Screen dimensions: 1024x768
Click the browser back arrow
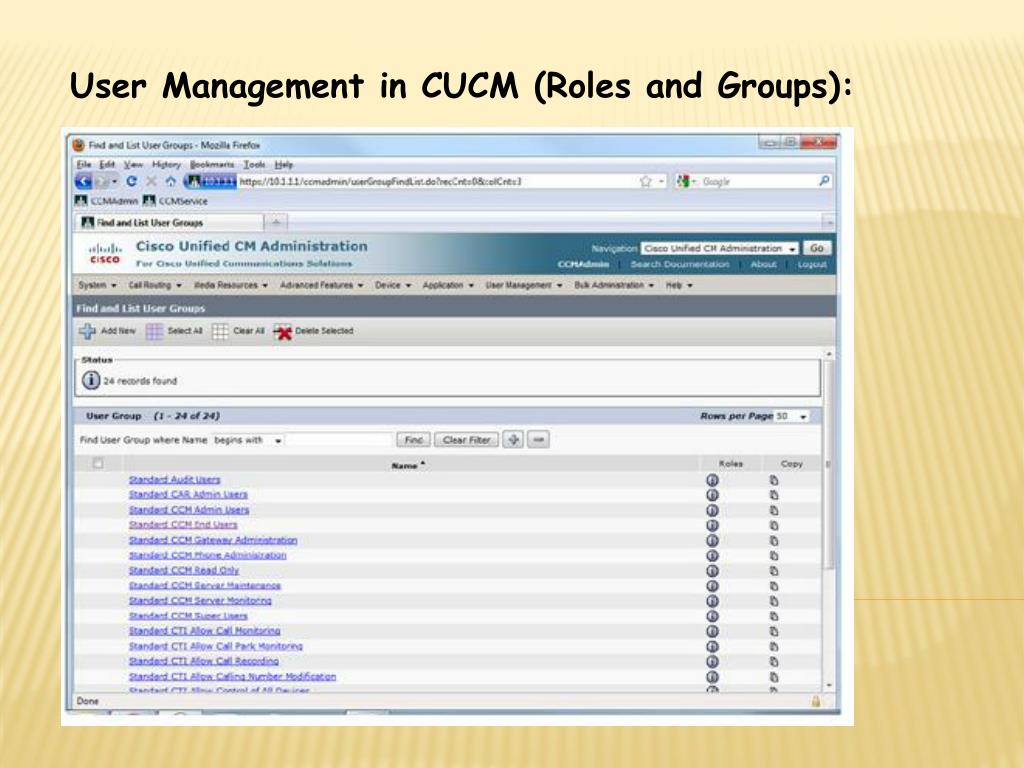pos(84,182)
